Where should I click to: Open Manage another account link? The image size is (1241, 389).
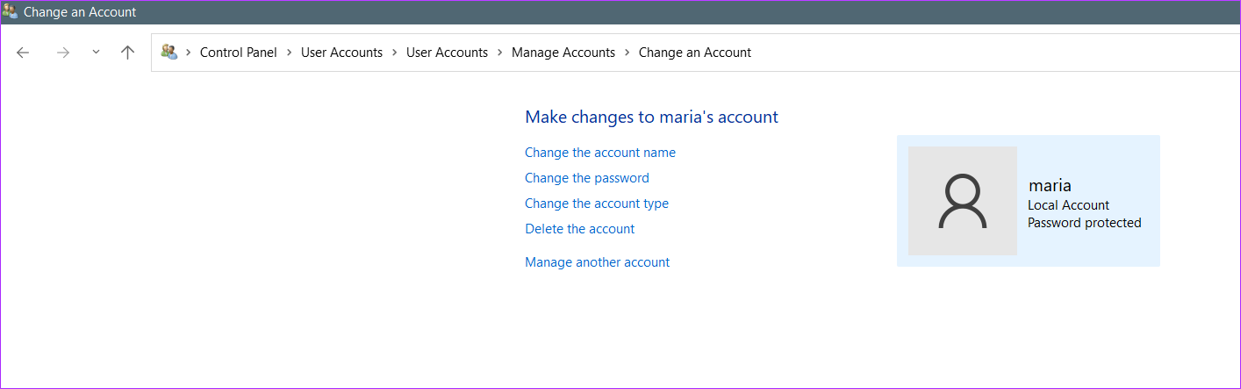click(597, 263)
